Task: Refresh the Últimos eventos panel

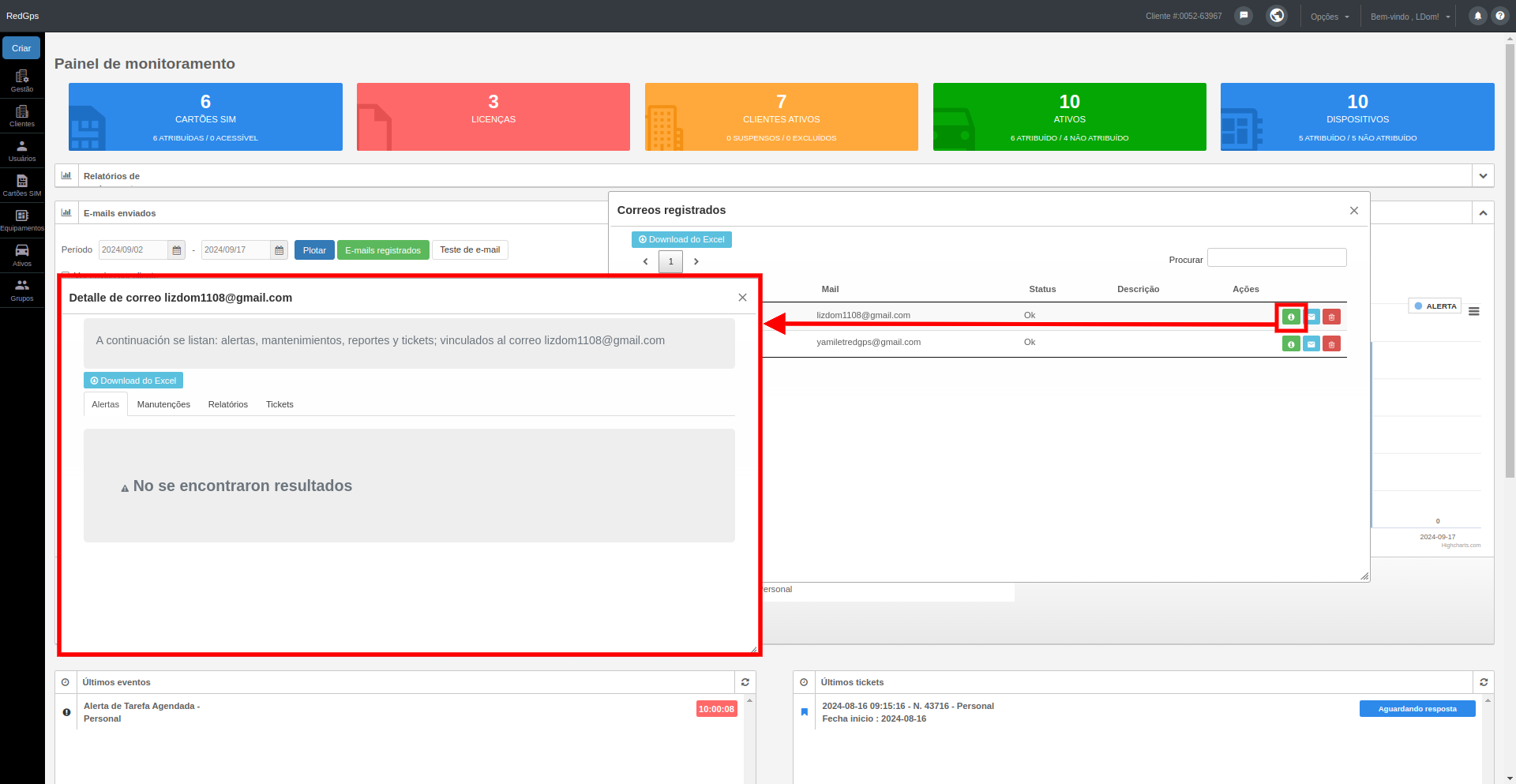Action: [745, 682]
